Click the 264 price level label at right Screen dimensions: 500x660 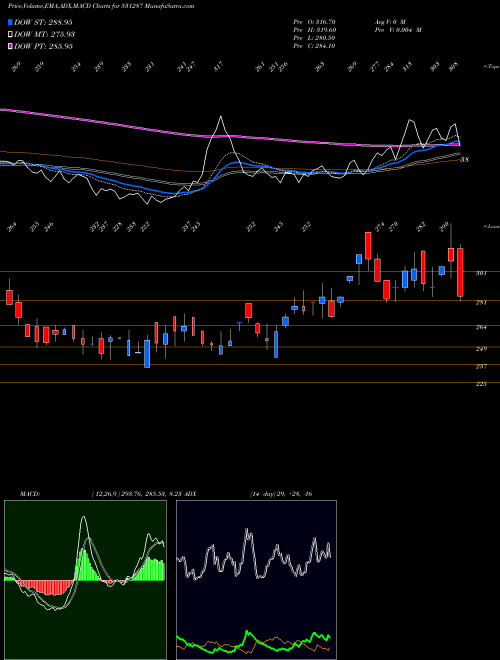[481, 327]
